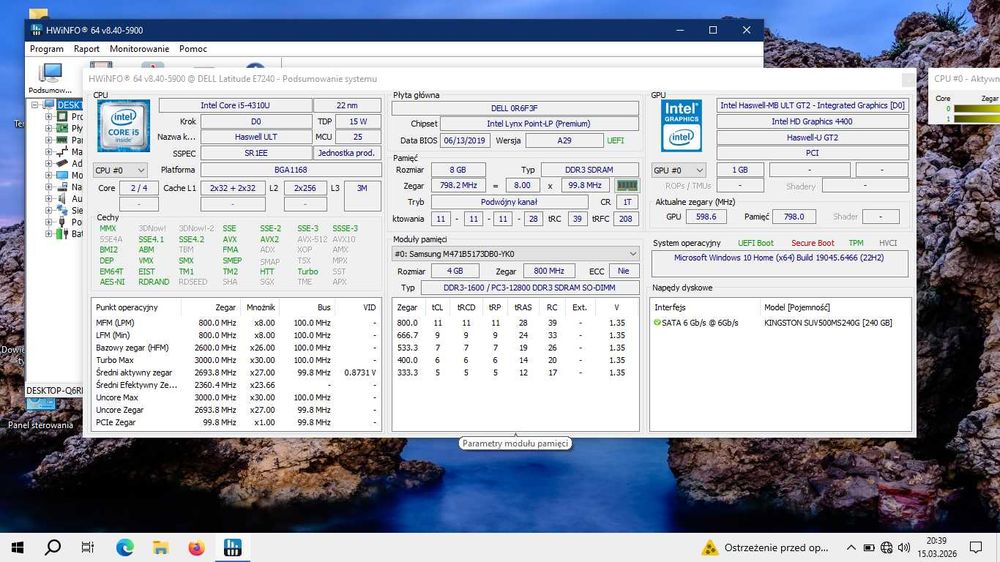The height and width of the screenshot is (562, 1000).
Task: Show hidden tray icons chevron
Action: pos(851,547)
